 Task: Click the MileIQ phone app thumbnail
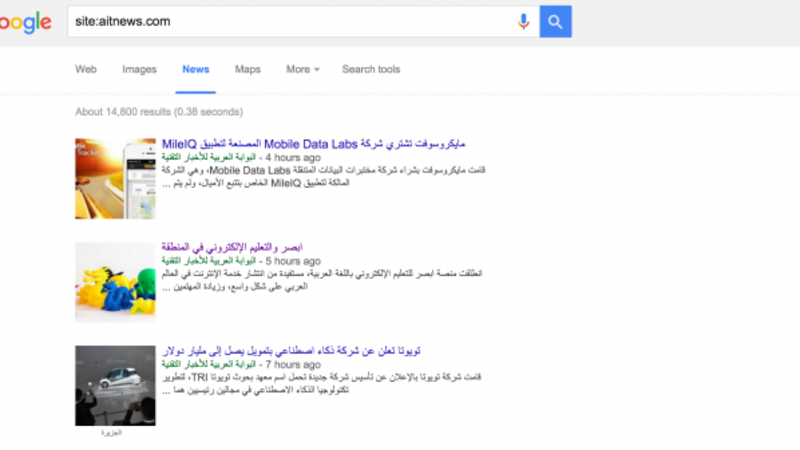click(x=115, y=179)
